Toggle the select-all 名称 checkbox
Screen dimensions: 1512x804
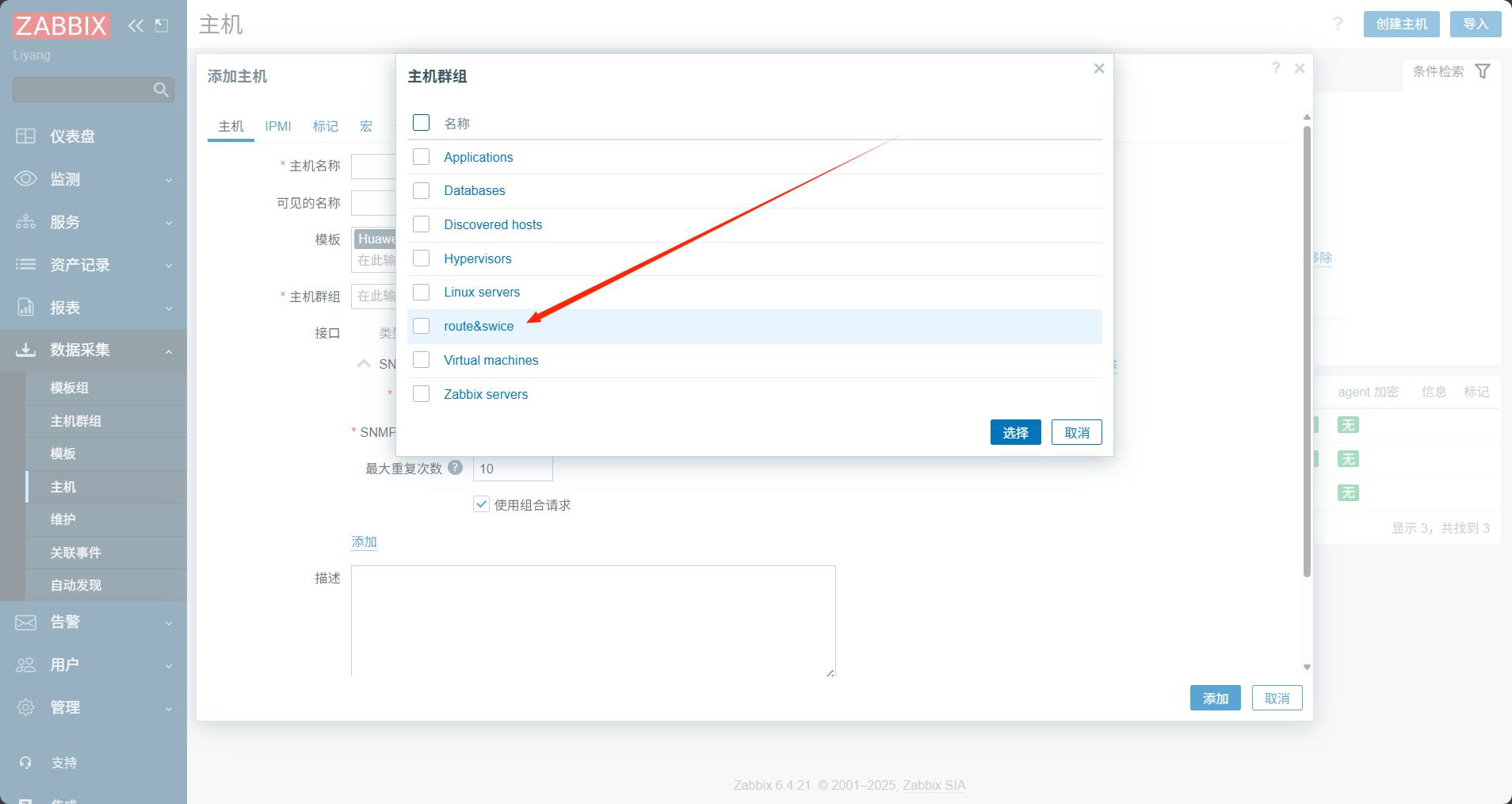[x=422, y=123]
